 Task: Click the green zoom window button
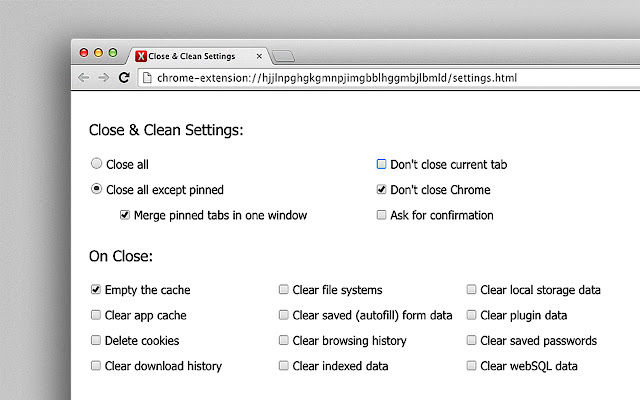[x=112, y=51]
